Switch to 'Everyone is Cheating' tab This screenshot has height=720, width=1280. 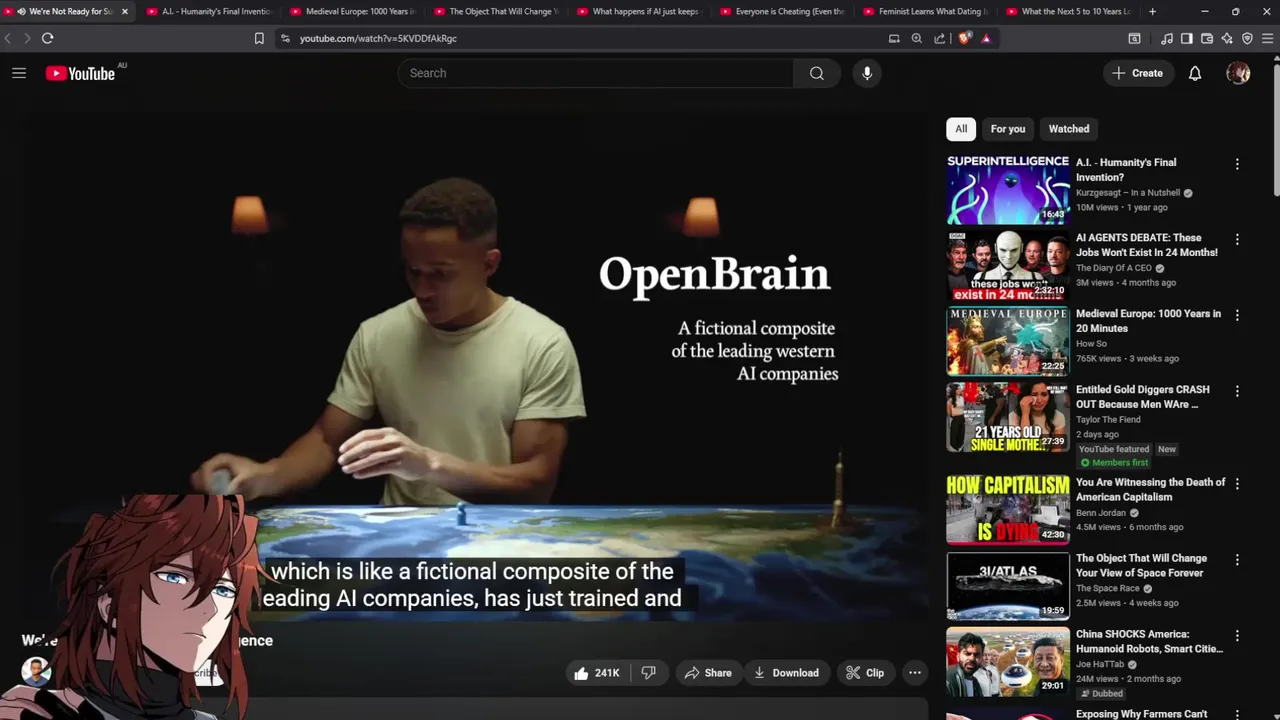(x=781, y=11)
